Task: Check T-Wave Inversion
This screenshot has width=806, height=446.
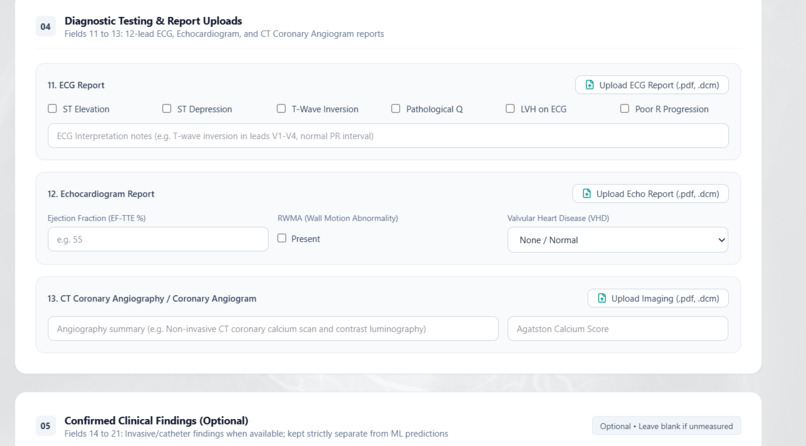Action: (x=281, y=108)
